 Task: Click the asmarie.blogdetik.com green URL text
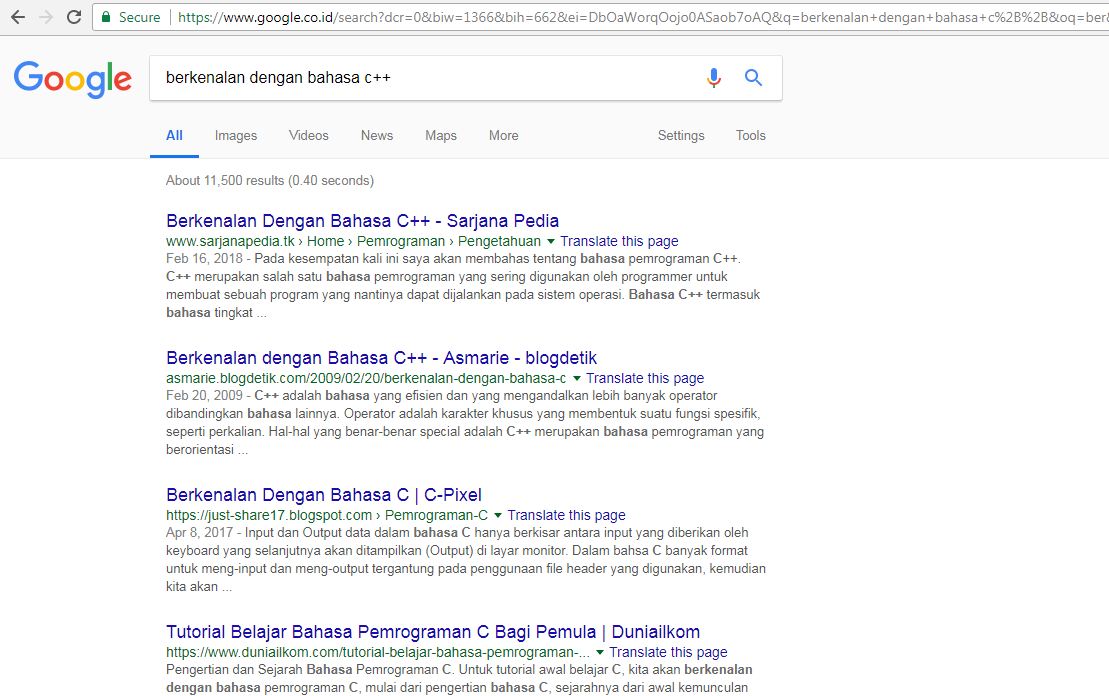[x=366, y=378]
